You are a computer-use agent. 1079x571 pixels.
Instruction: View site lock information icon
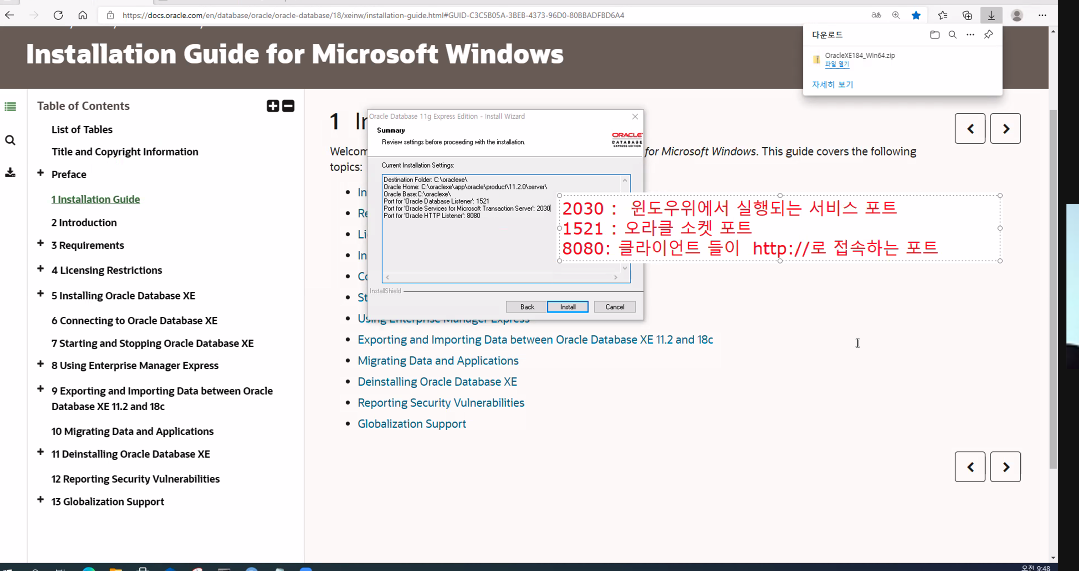click(x=110, y=14)
